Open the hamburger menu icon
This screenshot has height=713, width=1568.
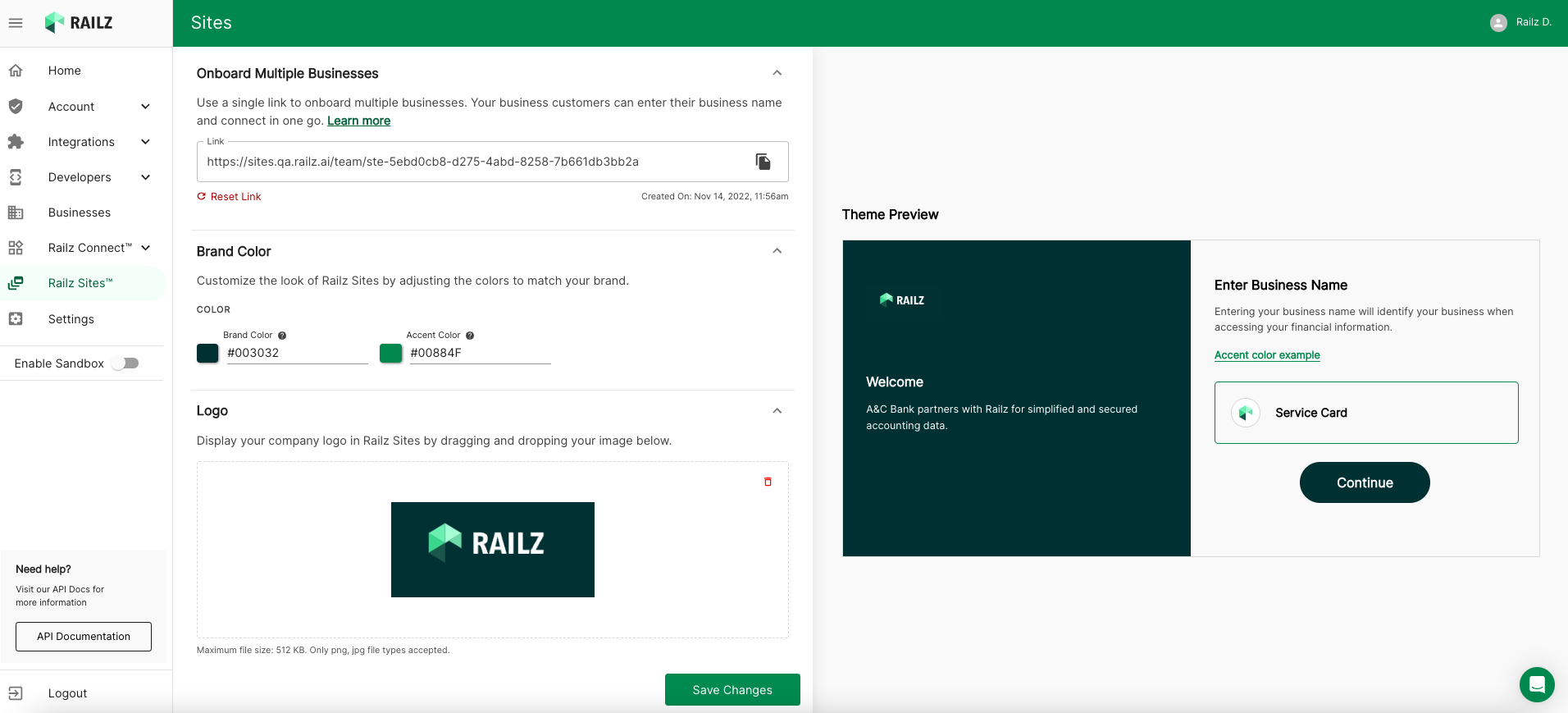[x=16, y=23]
